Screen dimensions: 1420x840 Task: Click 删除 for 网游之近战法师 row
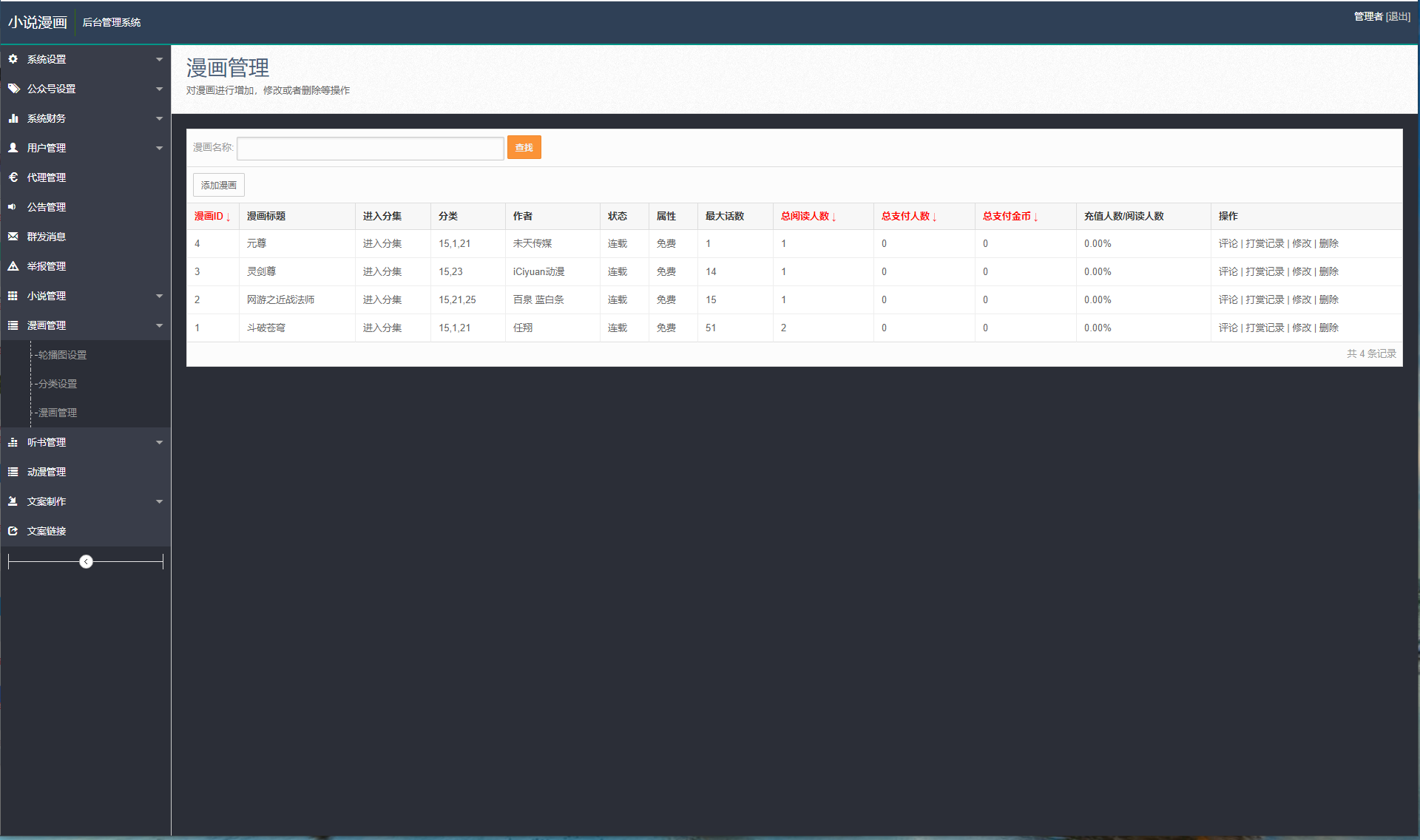[x=1329, y=299]
